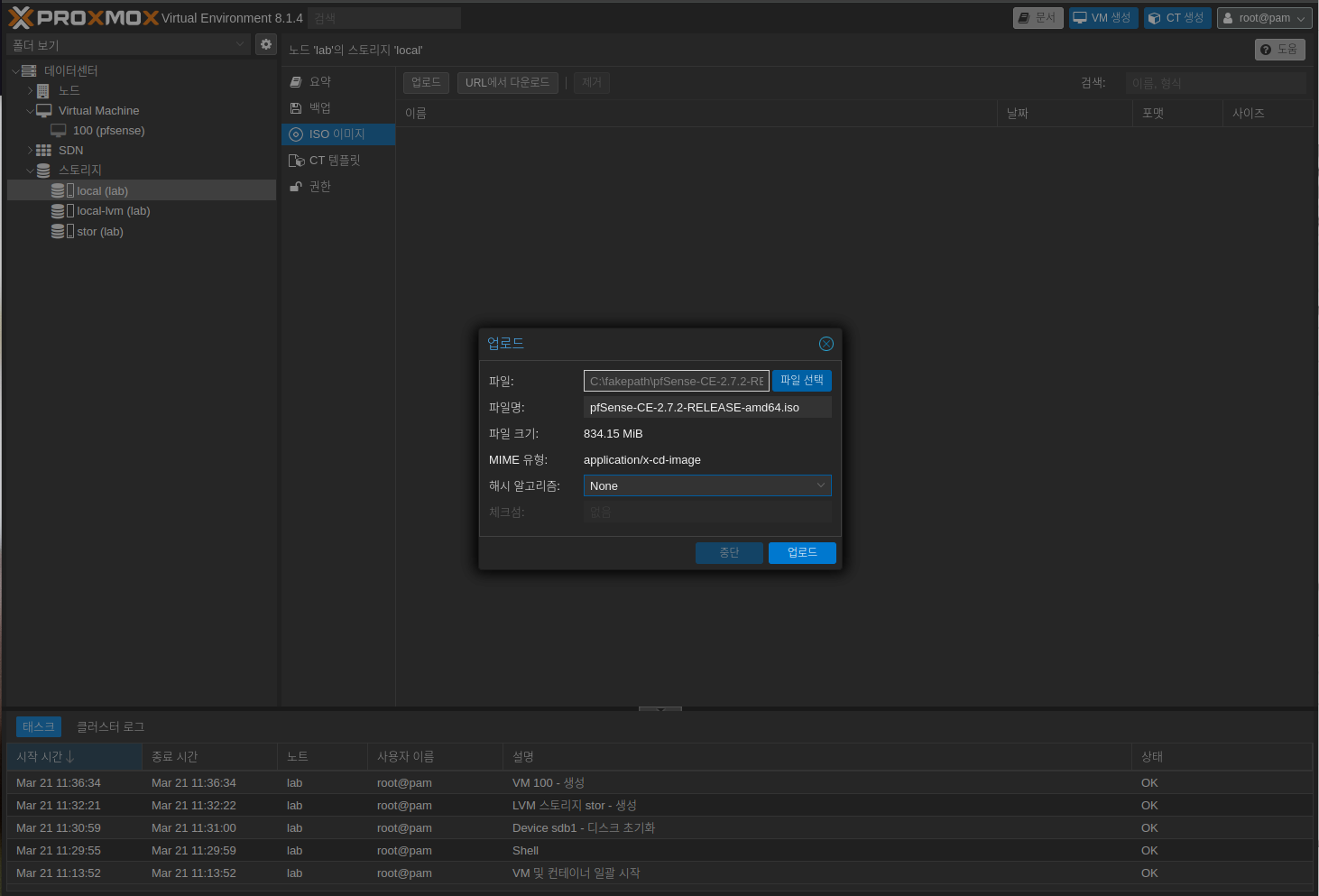
Task: Expand the node tree item
Action: [30, 90]
